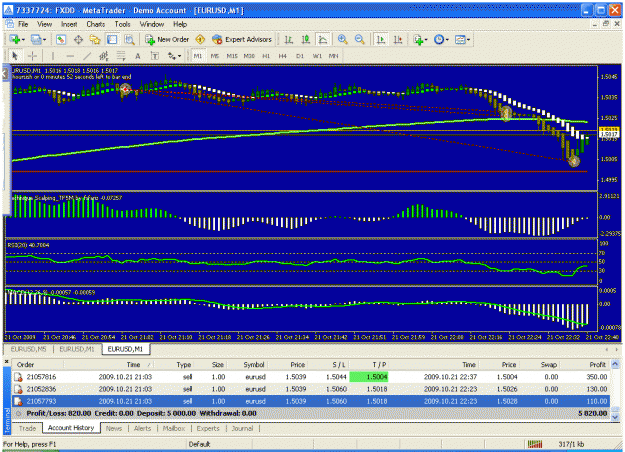
Task: Open the Charts menu
Action: tap(96, 24)
